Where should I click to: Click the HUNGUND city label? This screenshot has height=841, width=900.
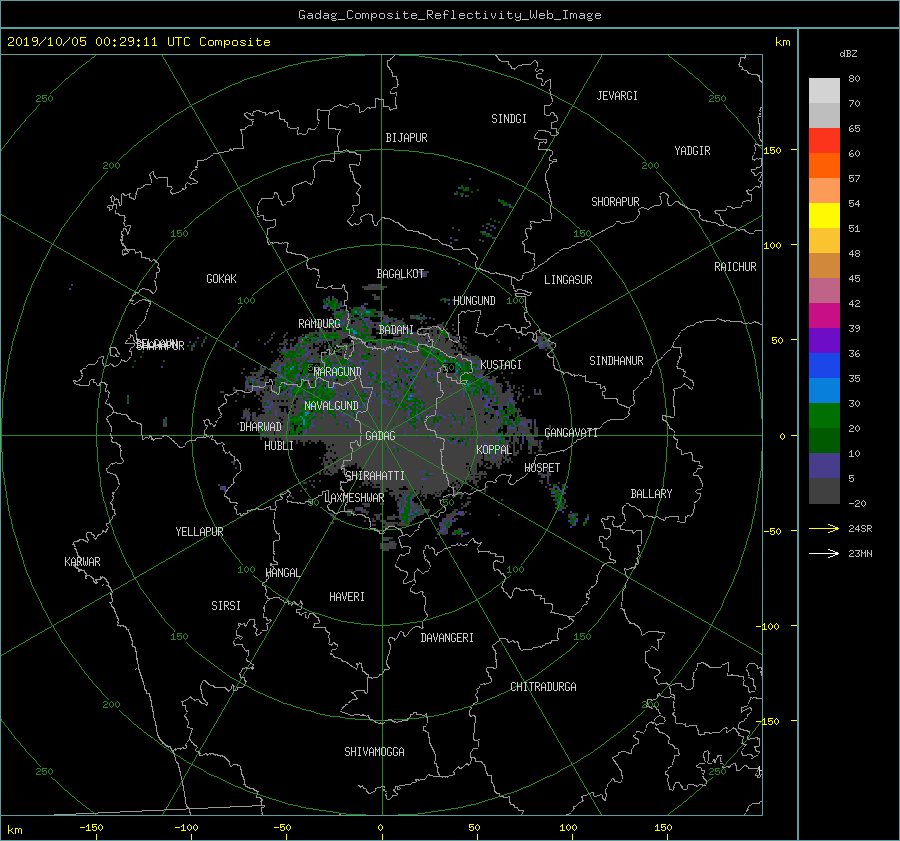[474, 301]
